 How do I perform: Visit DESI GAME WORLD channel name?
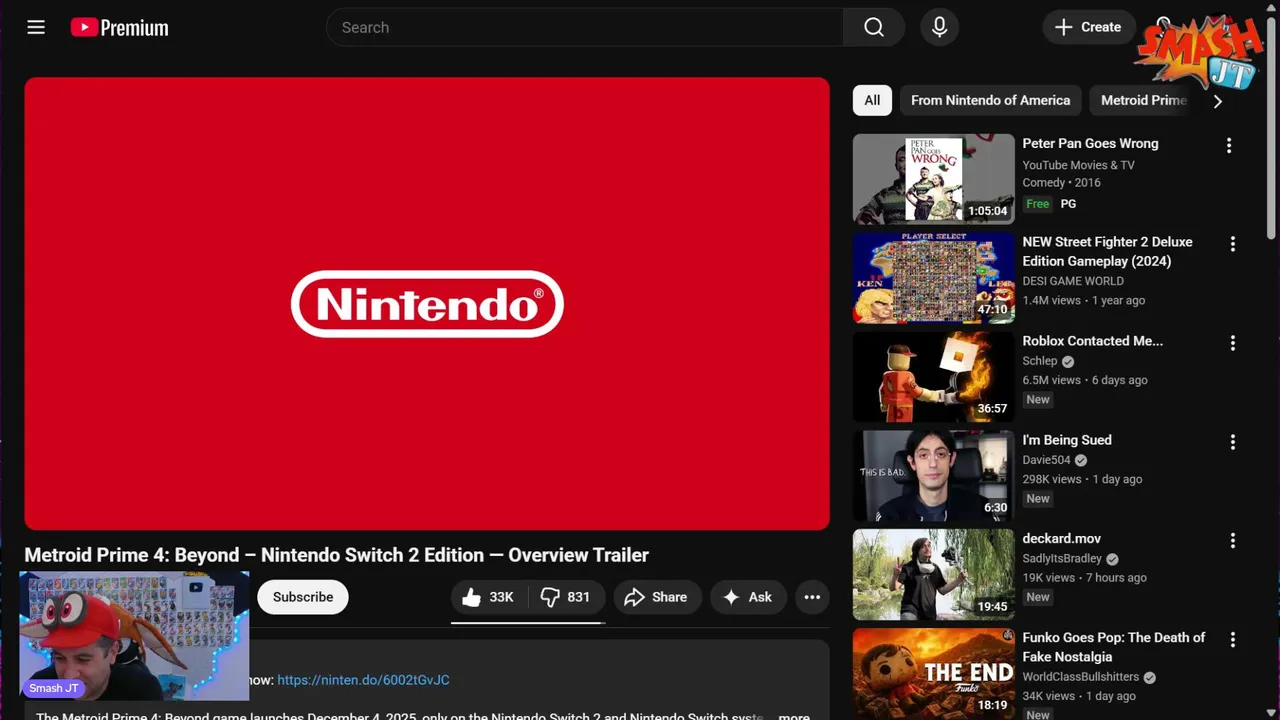point(1073,281)
